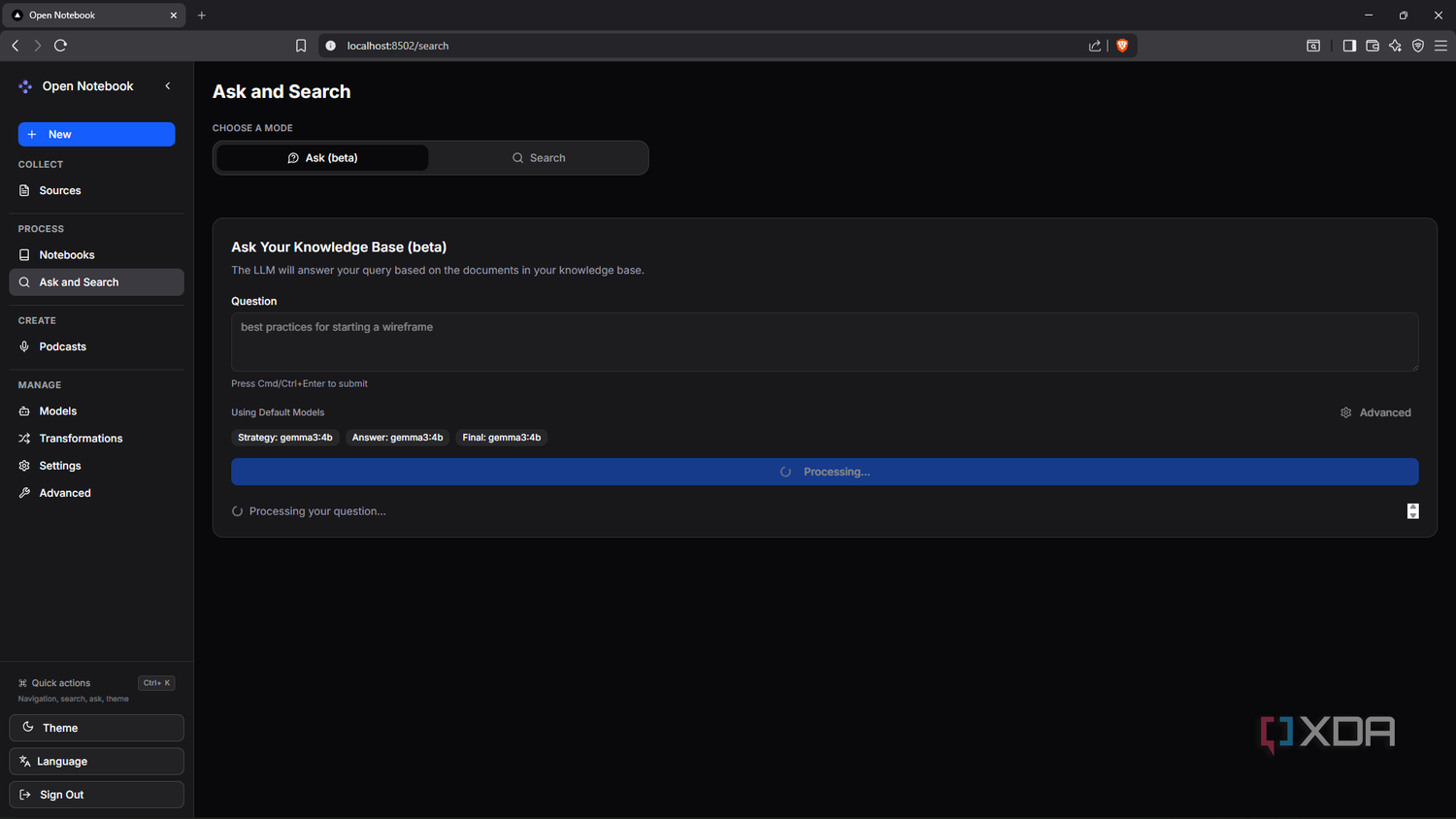Click the address bar URL
The width and height of the screenshot is (1456, 819).
click(x=398, y=46)
